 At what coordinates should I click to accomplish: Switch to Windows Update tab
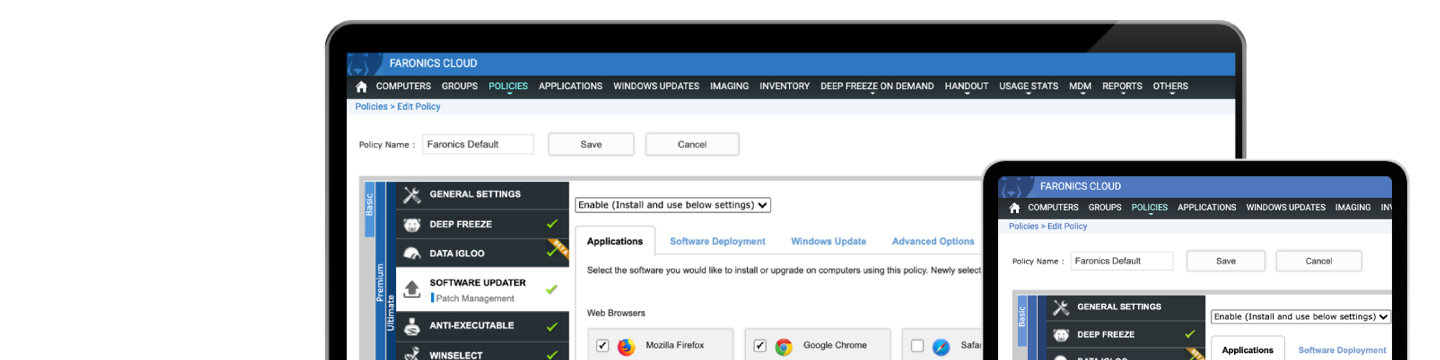coord(828,241)
